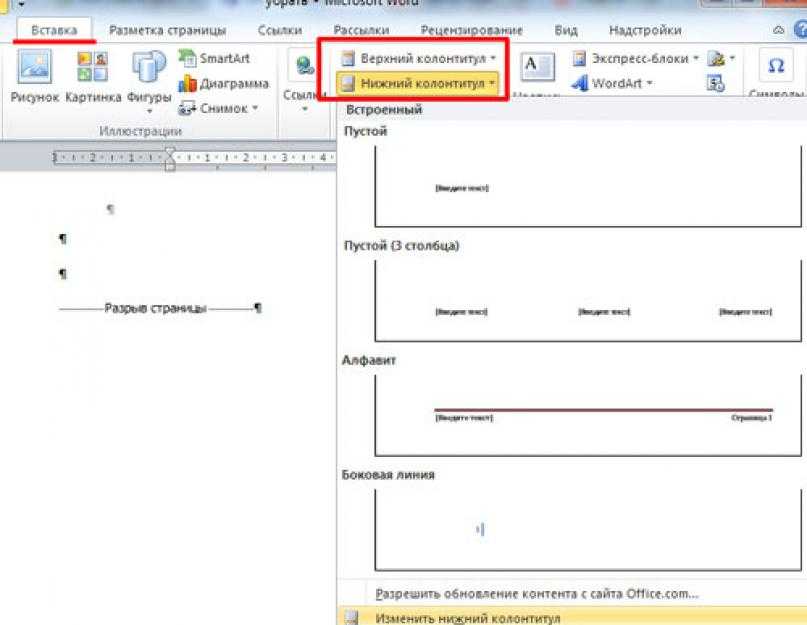This screenshot has width=807, height=625.
Task: Insert a text box with the A icon
Action: [x=537, y=66]
